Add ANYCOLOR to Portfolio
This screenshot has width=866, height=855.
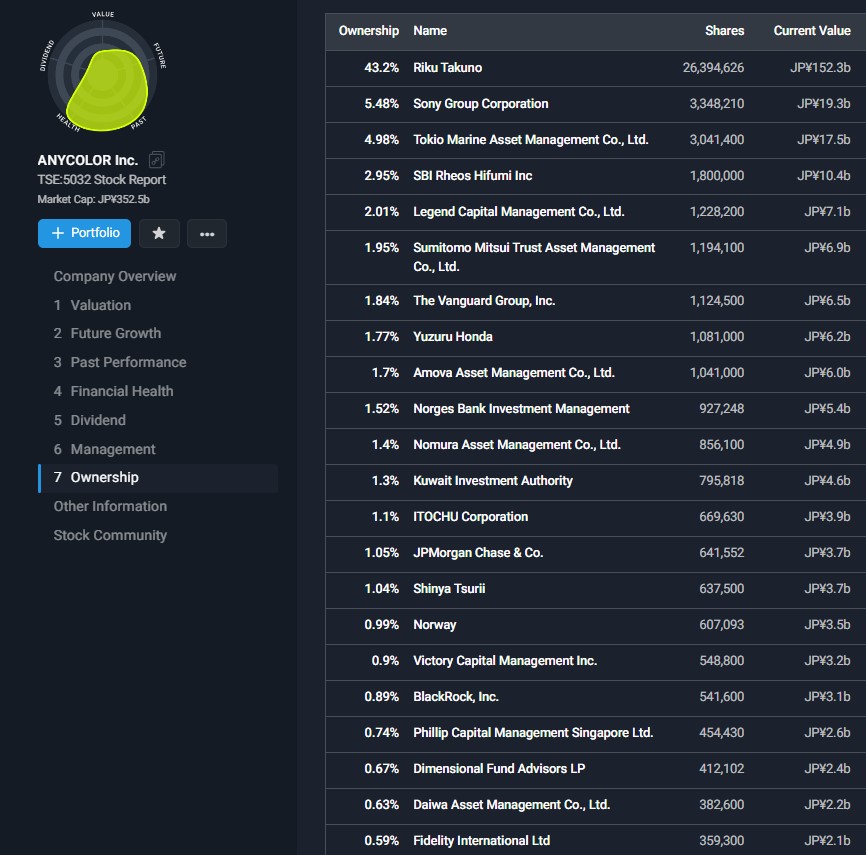[x=85, y=233]
